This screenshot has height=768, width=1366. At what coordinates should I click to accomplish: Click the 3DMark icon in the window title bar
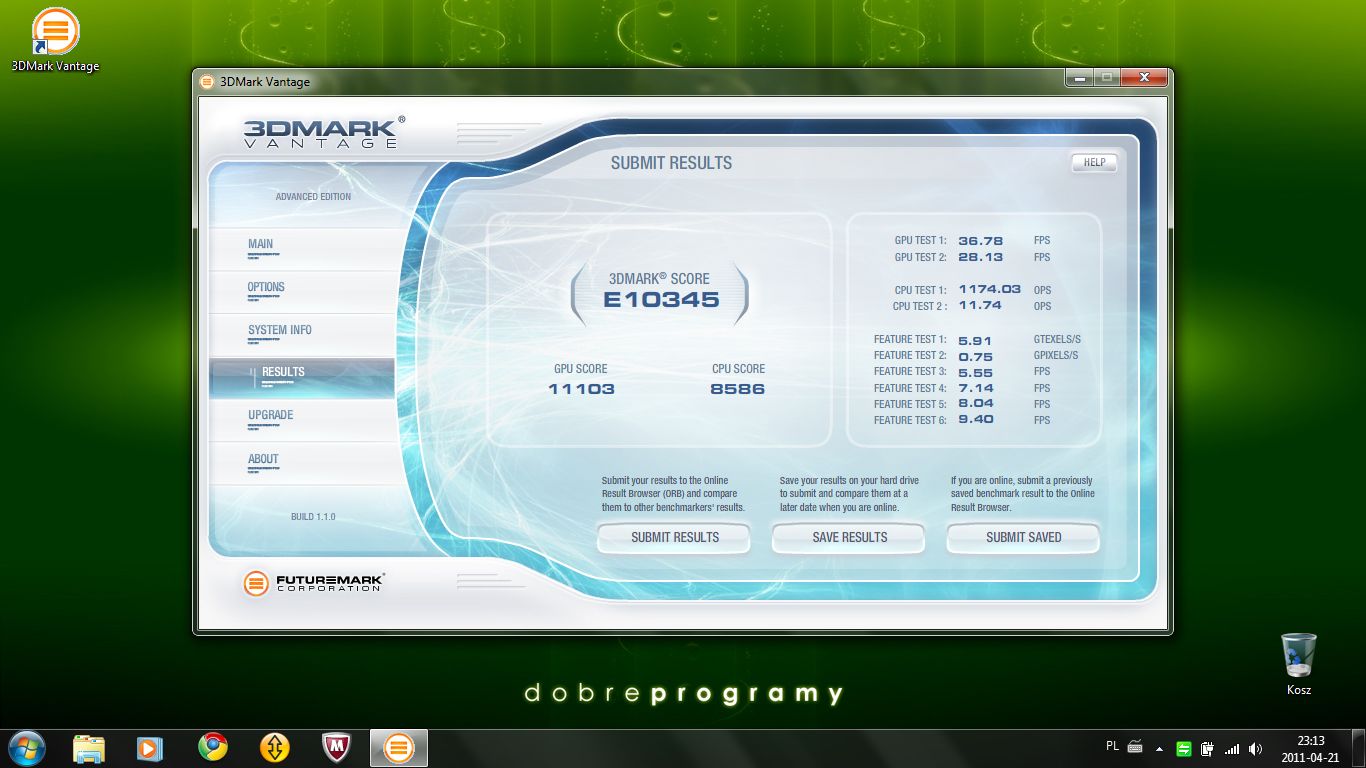[x=207, y=82]
